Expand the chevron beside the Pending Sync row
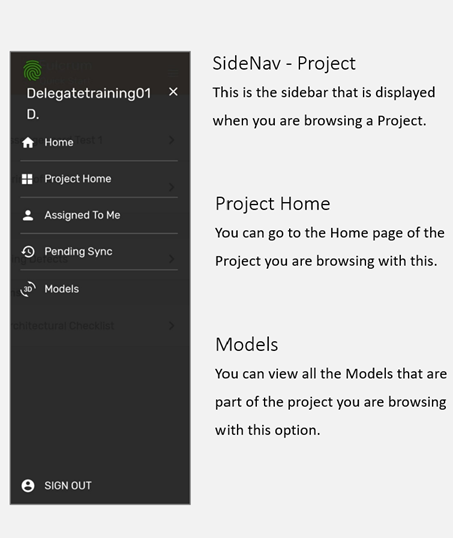Screen dimensions: 453x538 (172, 258)
